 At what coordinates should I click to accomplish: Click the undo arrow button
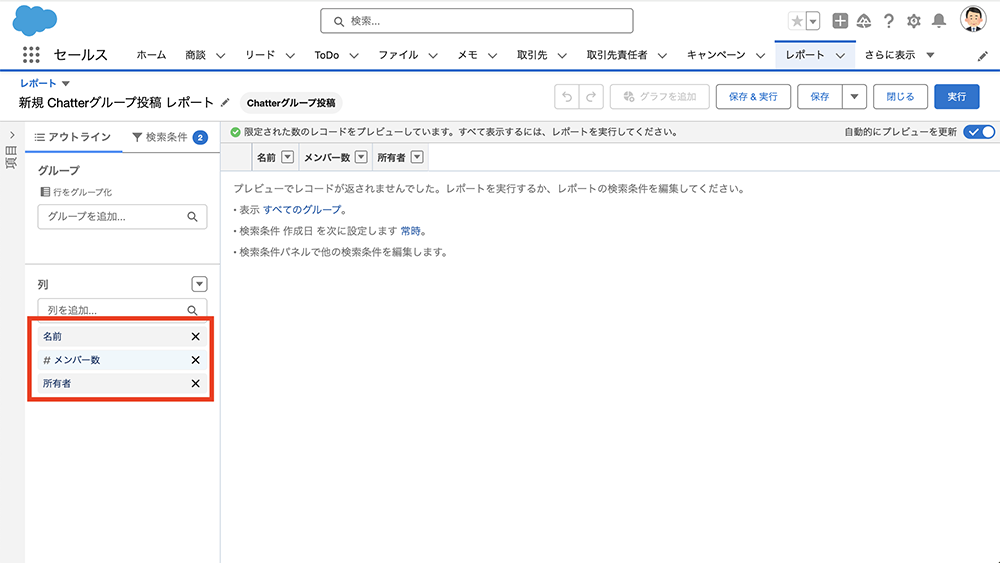click(567, 97)
